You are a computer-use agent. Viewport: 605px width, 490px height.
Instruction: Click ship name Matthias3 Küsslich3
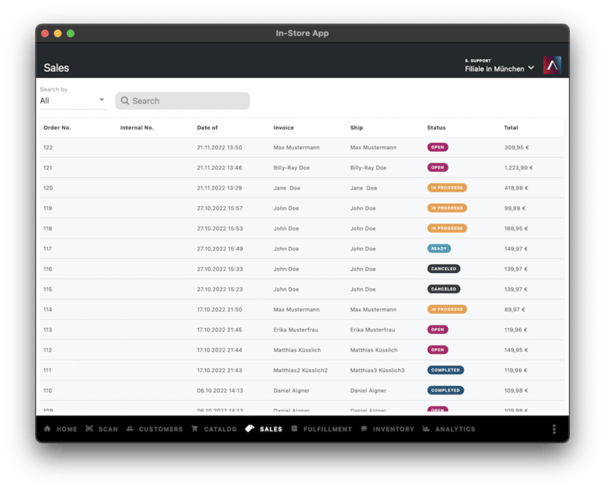point(377,370)
